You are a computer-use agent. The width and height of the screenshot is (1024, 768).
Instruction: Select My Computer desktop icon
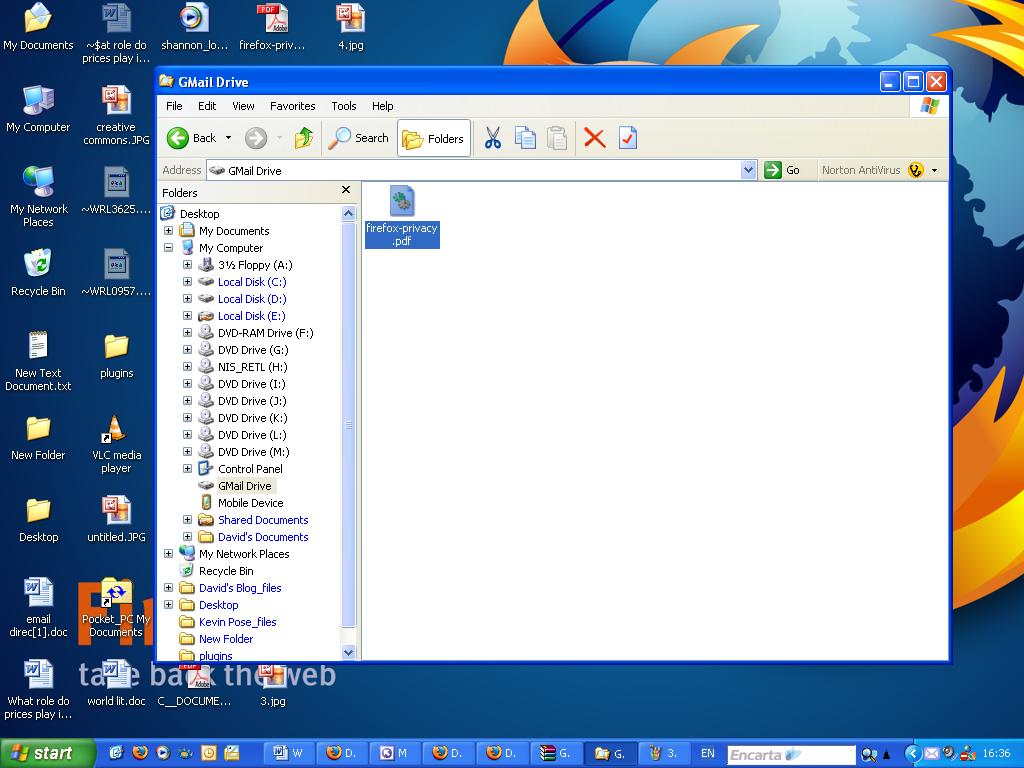coord(38,108)
